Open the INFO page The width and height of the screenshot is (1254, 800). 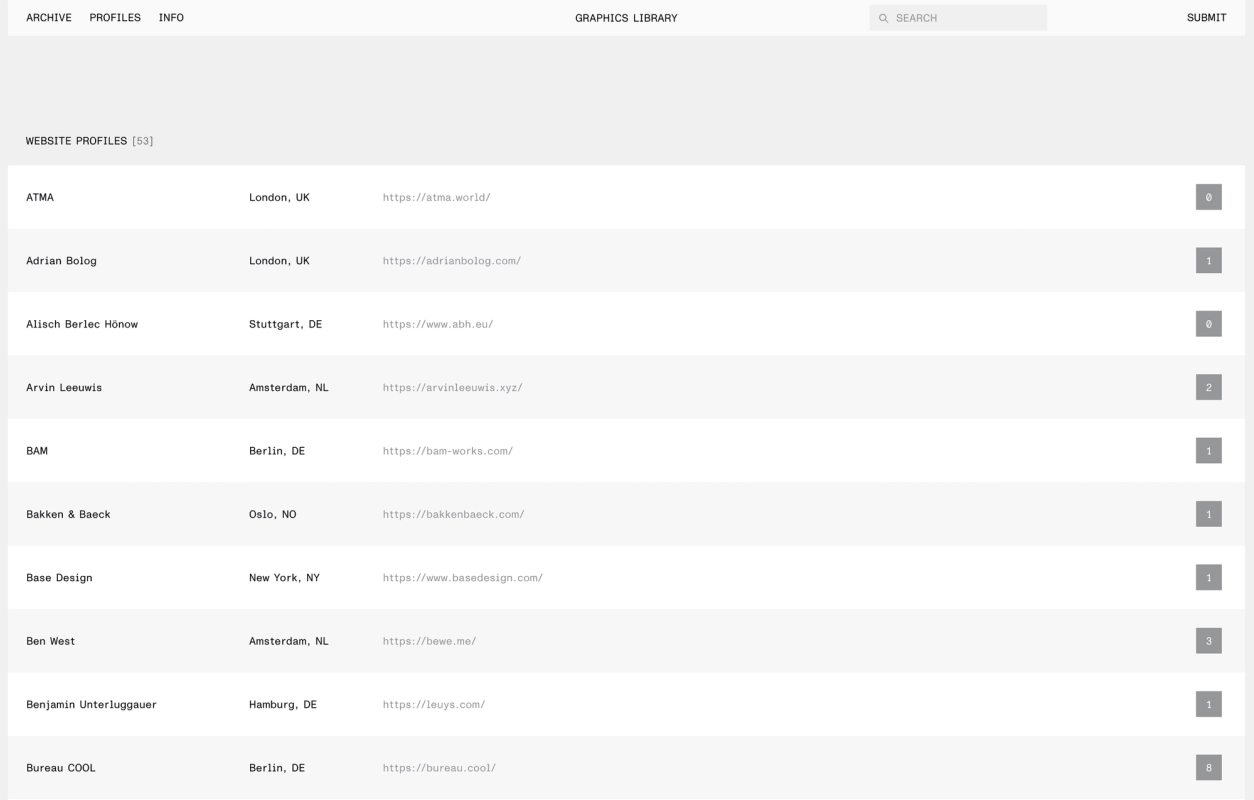pos(171,18)
